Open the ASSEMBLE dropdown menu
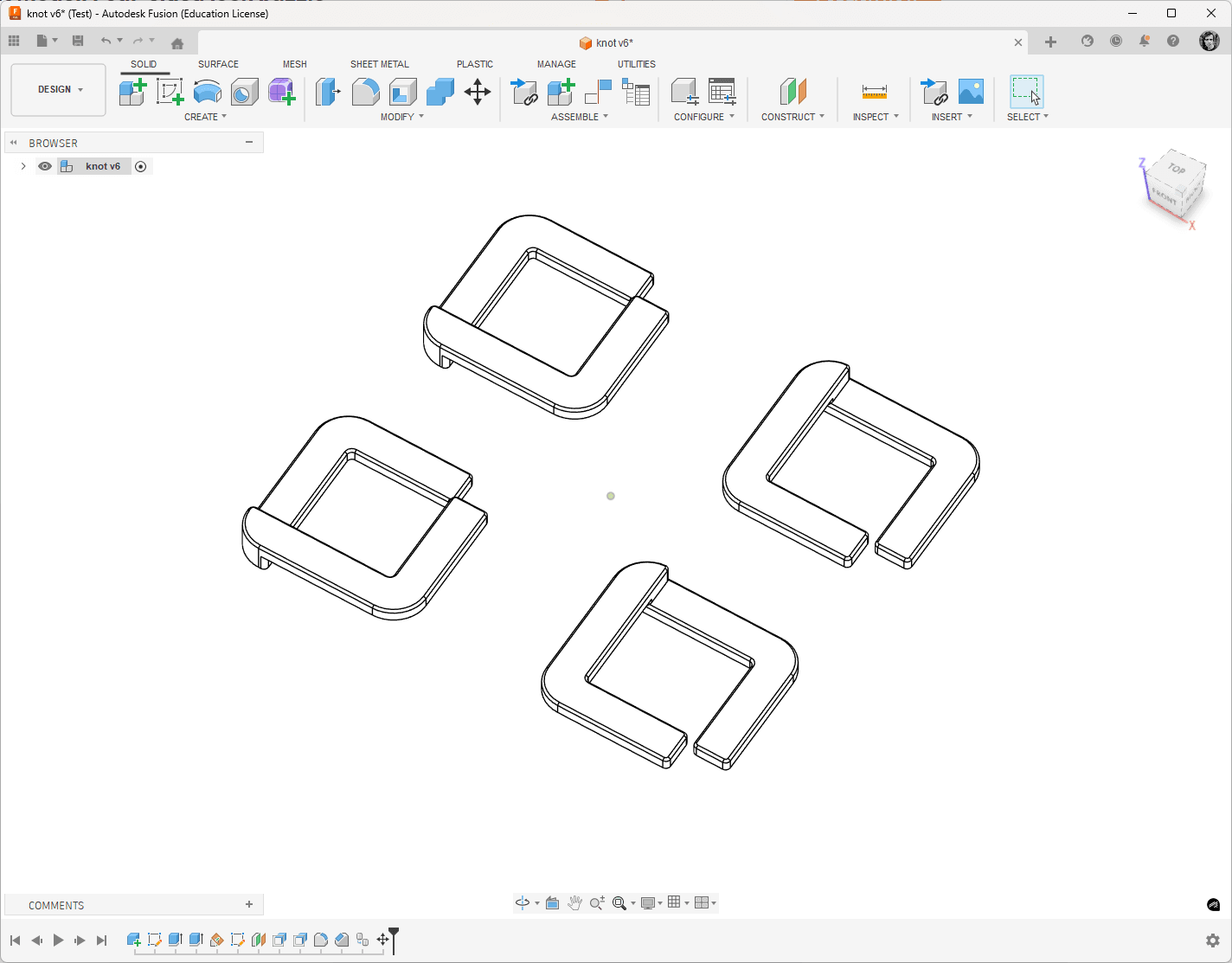Image resolution: width=1232 pixels, height=963 pixels. point(580,117)
